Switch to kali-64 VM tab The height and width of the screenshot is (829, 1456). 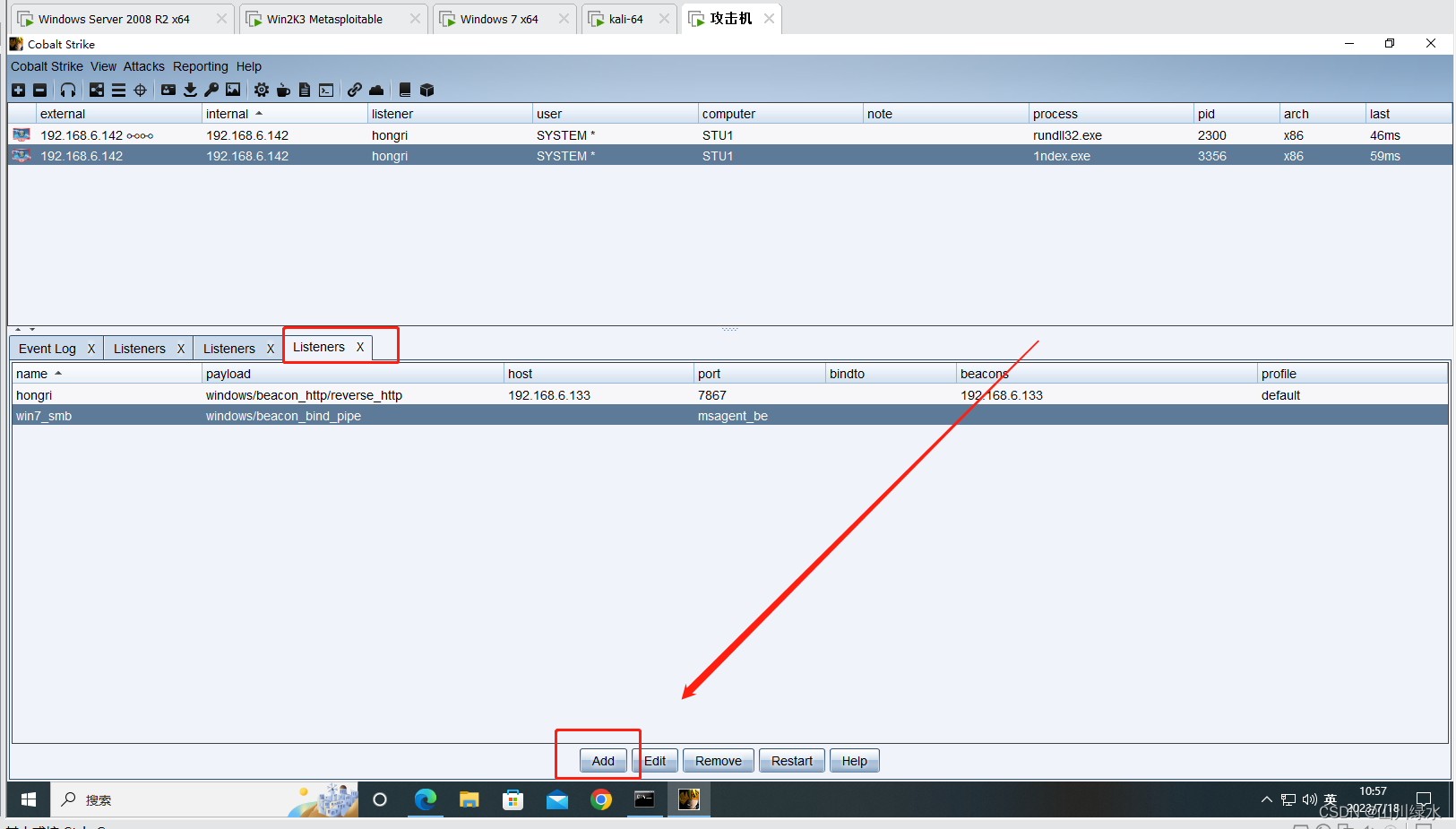626,19
